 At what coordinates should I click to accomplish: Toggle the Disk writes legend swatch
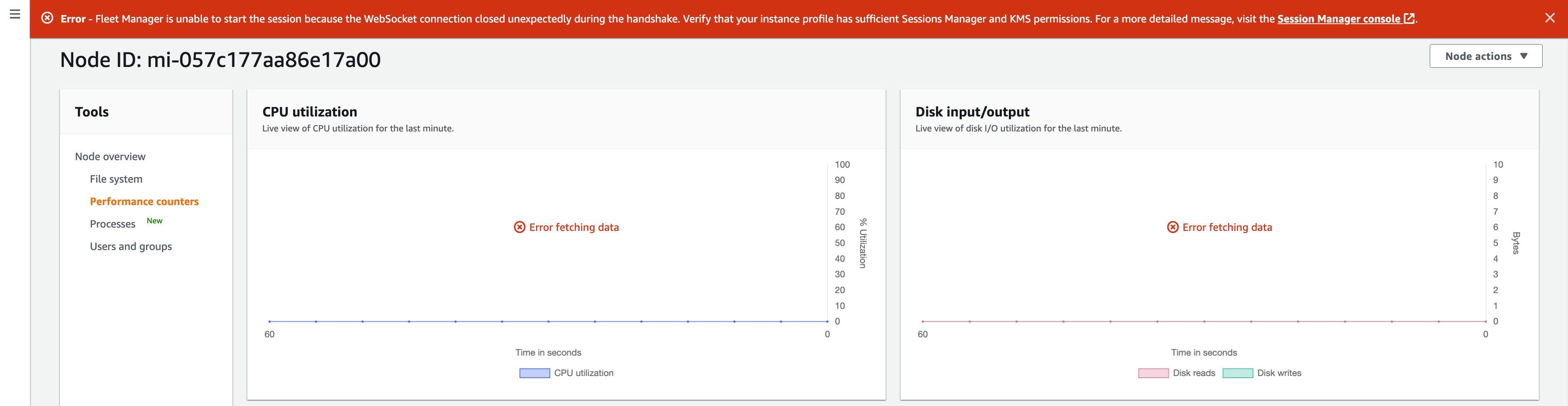point(1237,373)
